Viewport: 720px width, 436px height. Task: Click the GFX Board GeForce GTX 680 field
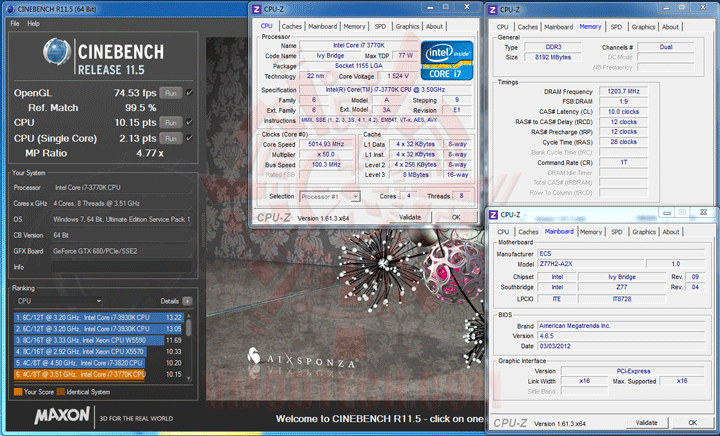tap(121, 251)
